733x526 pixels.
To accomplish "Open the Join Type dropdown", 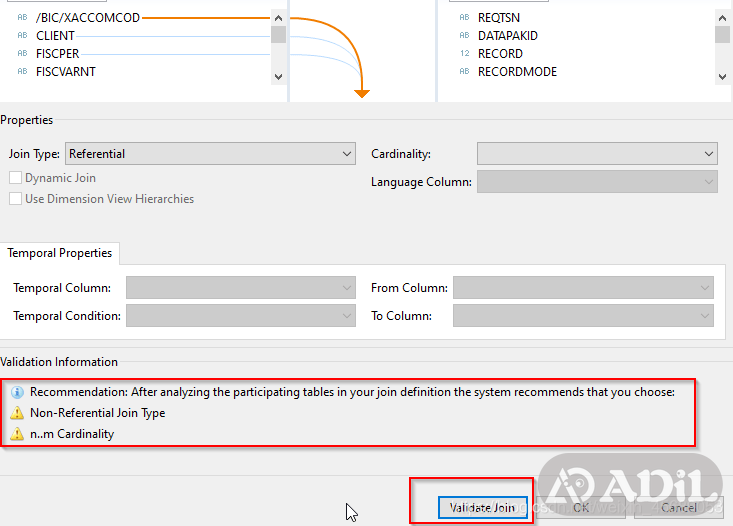I will coord(210,154).
